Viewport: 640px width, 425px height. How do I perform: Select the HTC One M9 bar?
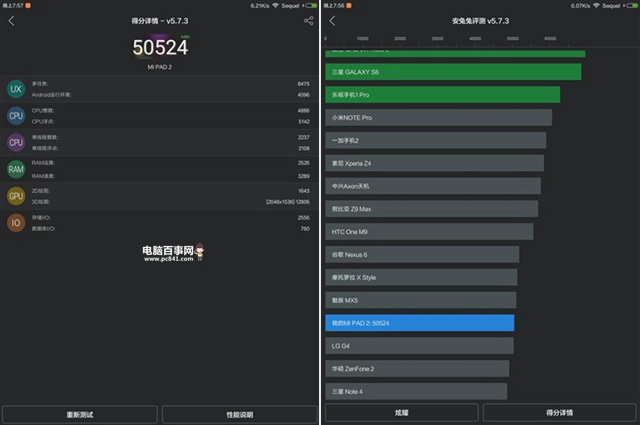[429, 232]
